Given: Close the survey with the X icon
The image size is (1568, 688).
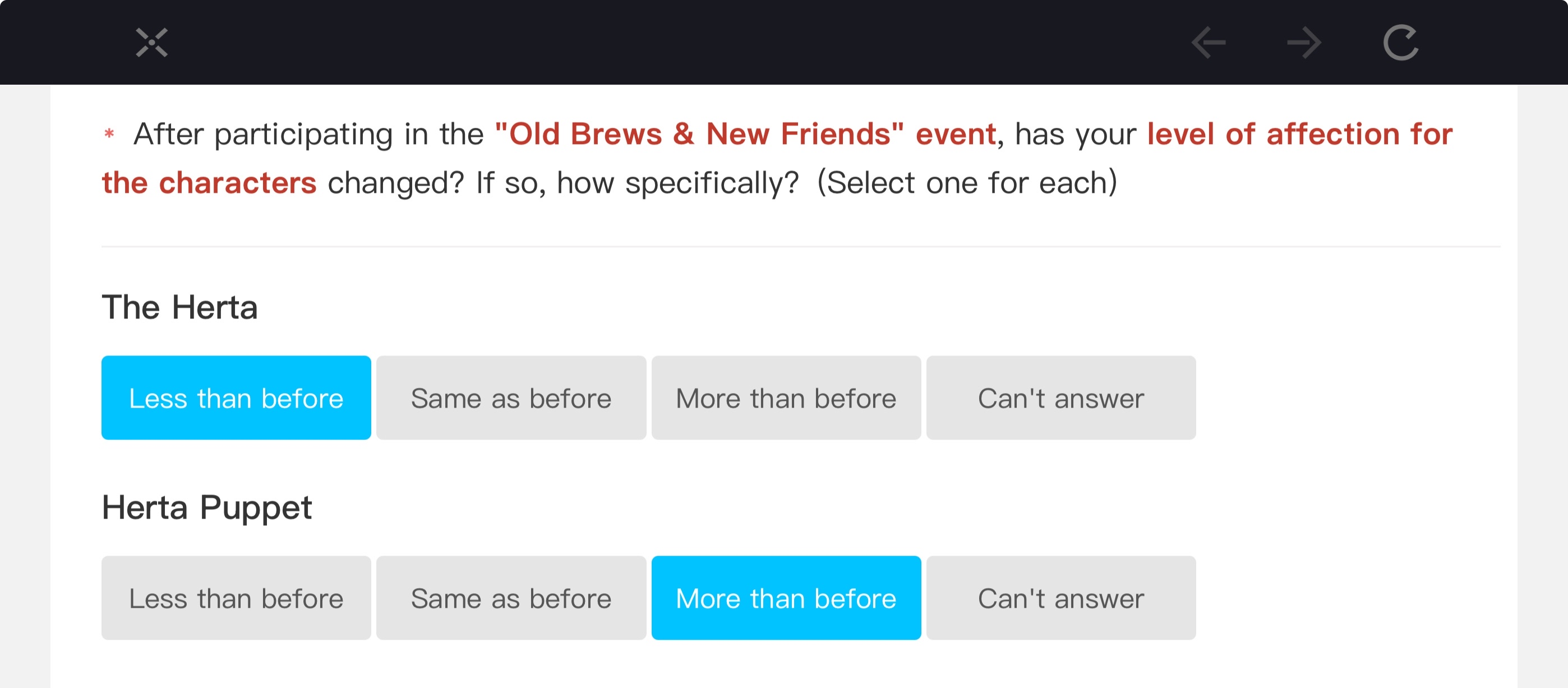Looking at the screenshot, I should tap(151, 43).
